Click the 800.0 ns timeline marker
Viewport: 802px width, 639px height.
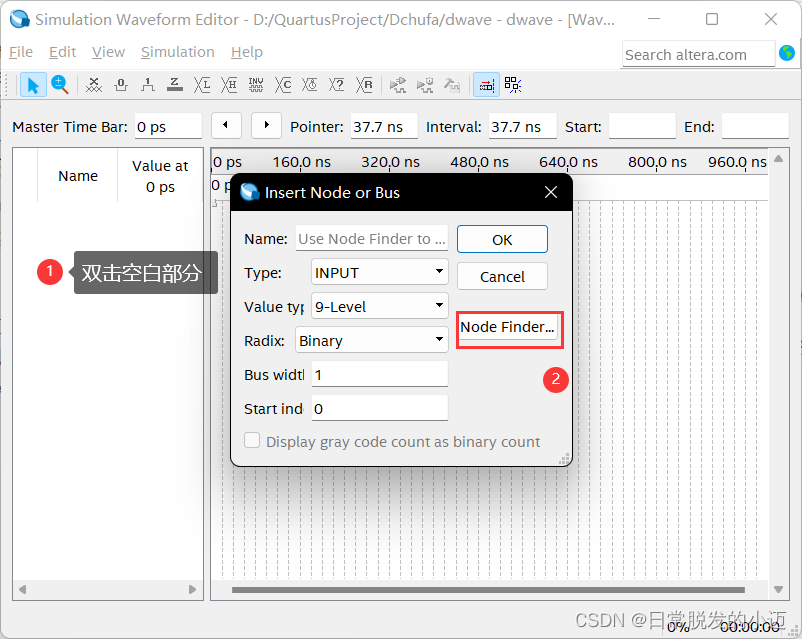click(657, 162)
